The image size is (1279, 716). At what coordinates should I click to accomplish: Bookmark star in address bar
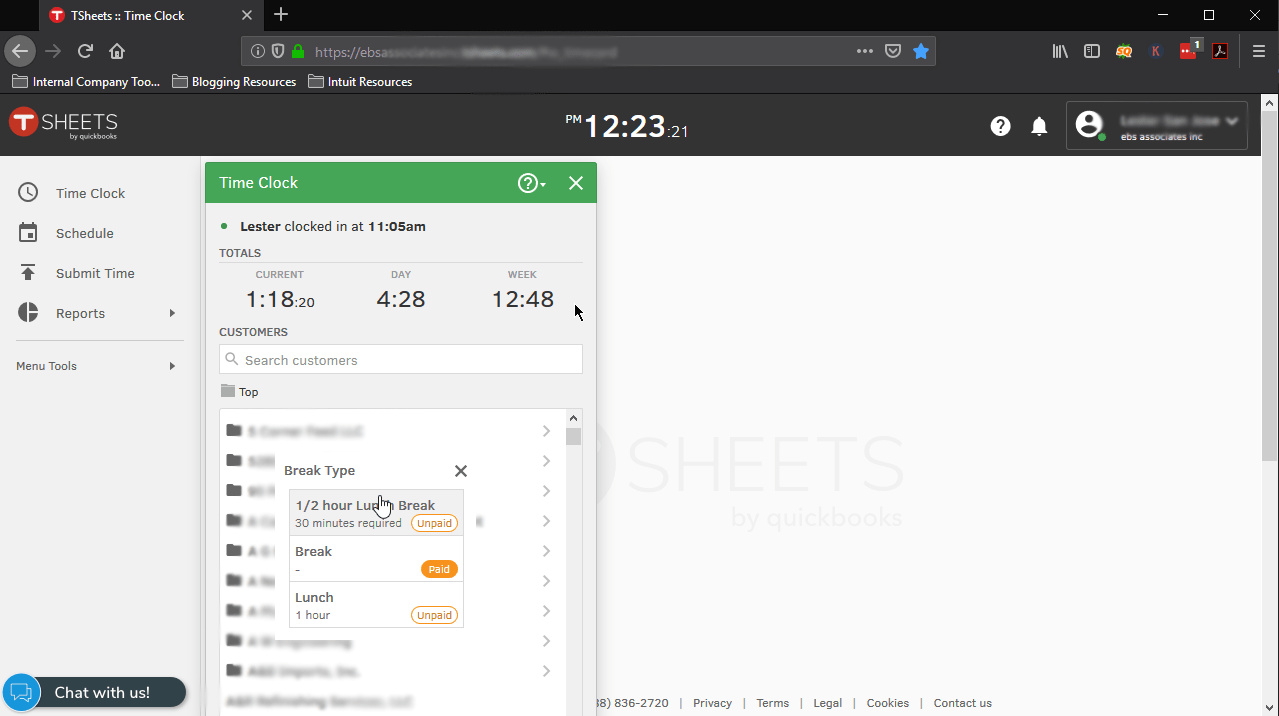pos(921,51)
